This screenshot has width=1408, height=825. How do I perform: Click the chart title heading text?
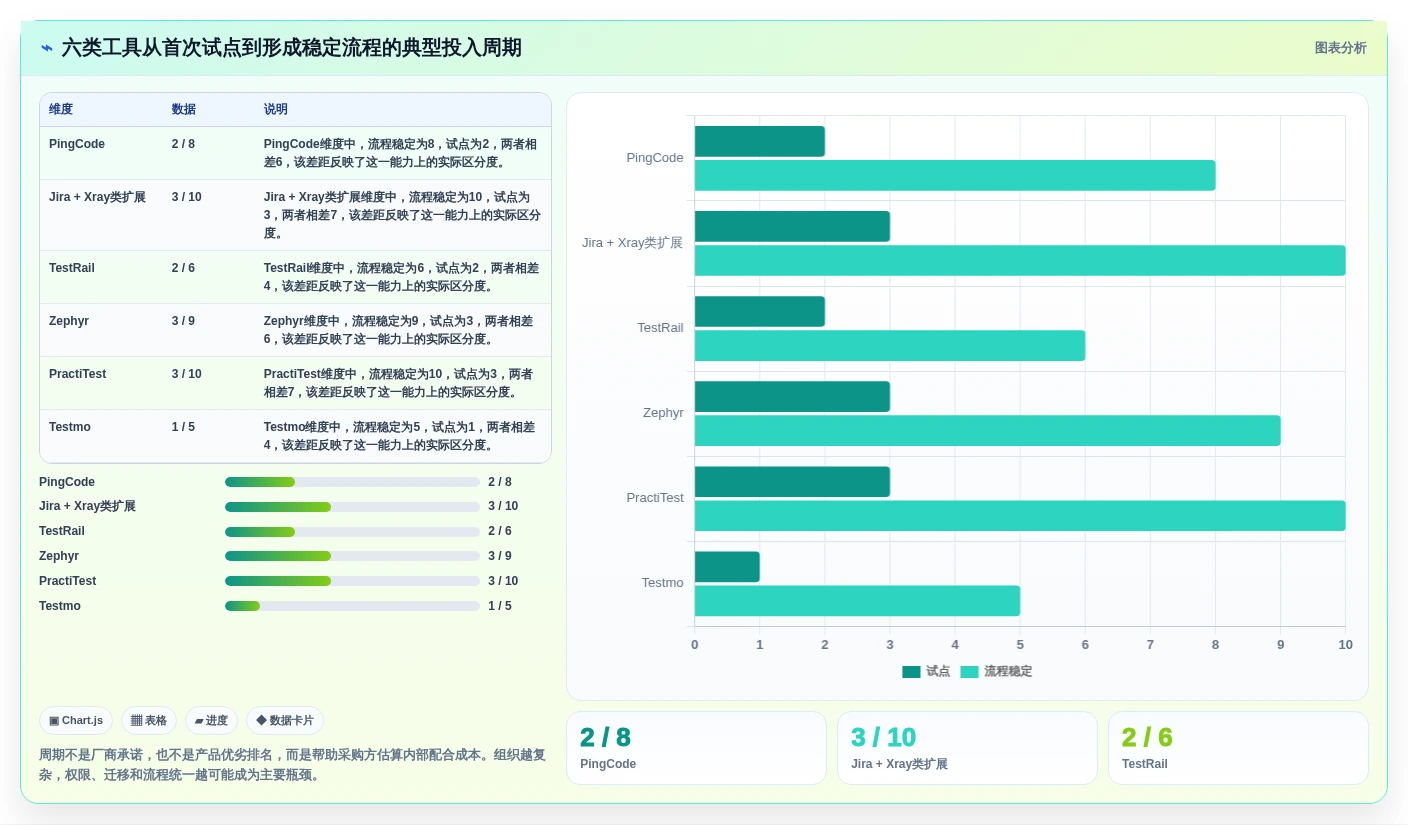[x=291, y=48]
